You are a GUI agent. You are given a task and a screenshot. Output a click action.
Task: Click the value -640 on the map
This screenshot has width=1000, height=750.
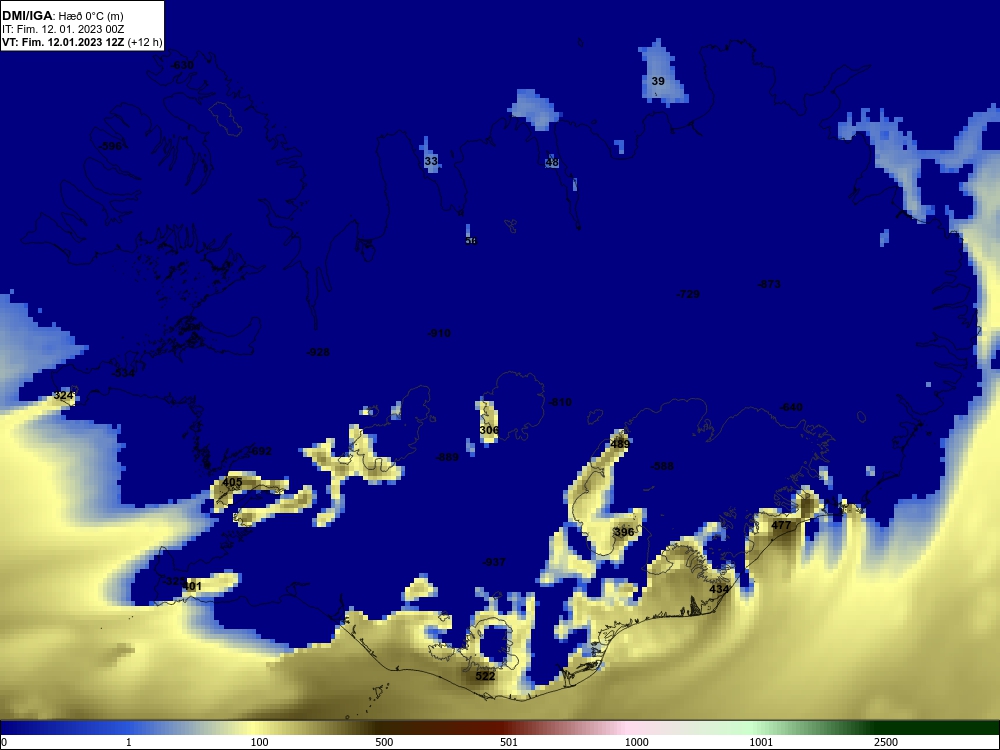[x=791, y=407]
